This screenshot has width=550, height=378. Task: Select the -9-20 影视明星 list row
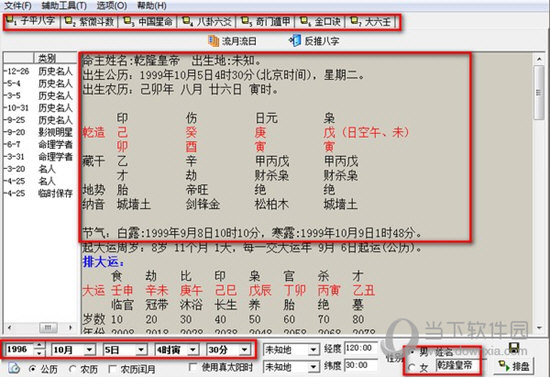[x=40, y=132]
